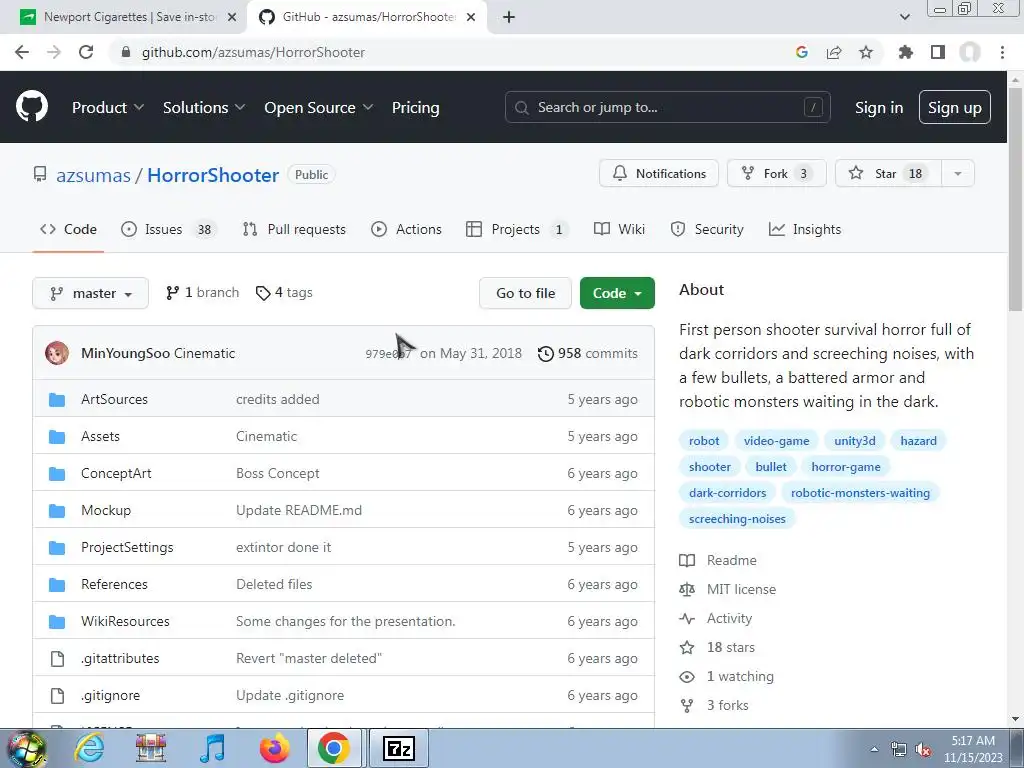
Task: Switch to the Pull requests tab
Action: [294, 229]
